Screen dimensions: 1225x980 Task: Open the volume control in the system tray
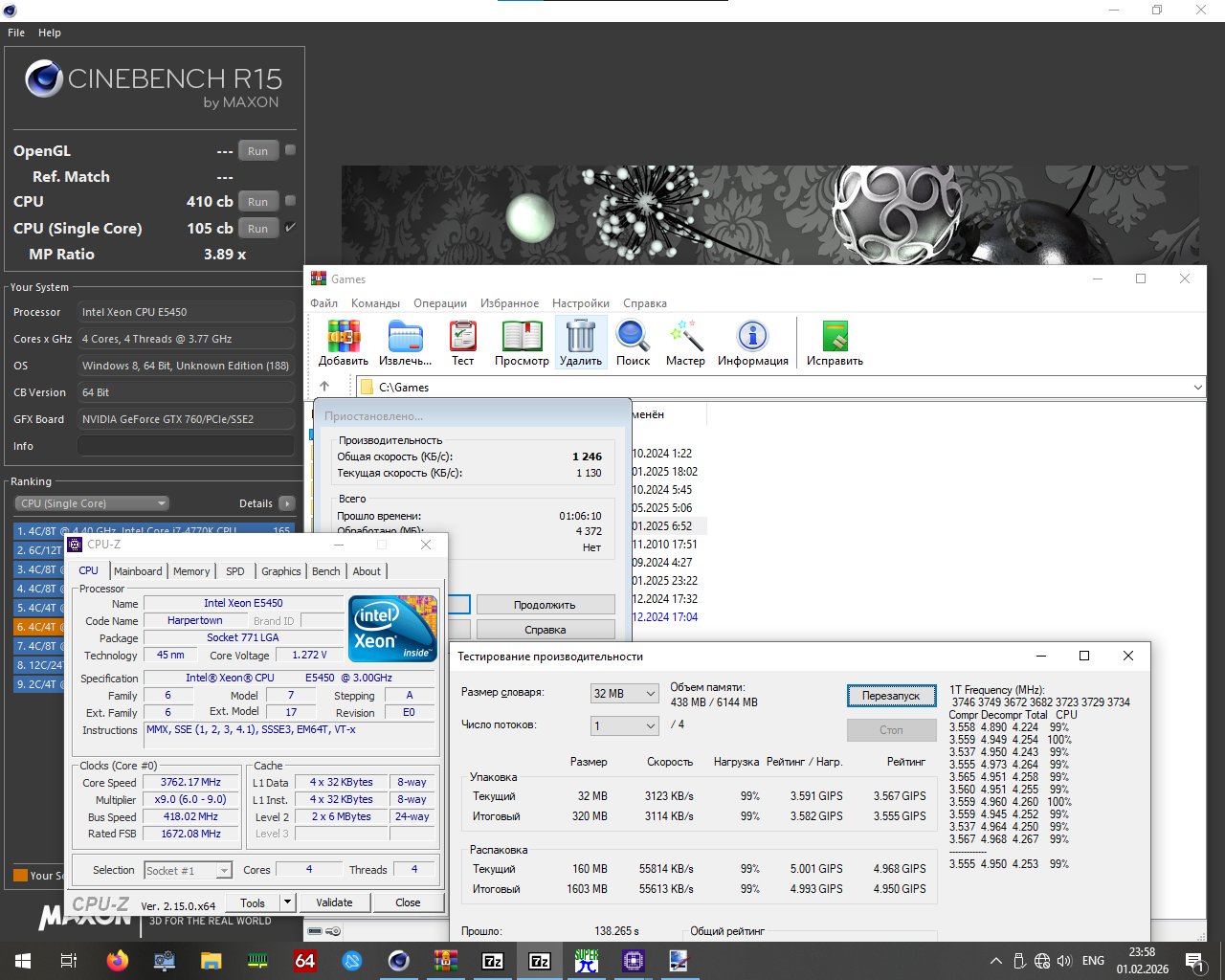[x=1064, y=961]
